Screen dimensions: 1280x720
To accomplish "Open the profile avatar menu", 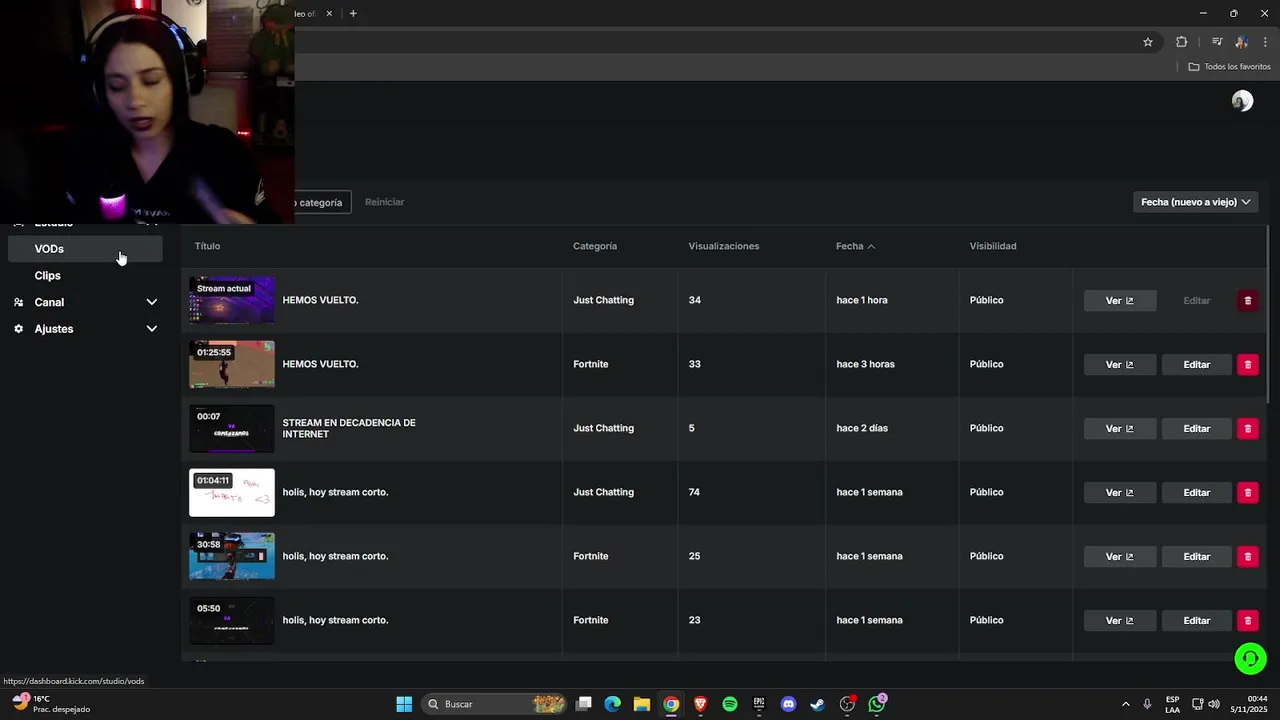I will click(1242, 101).
